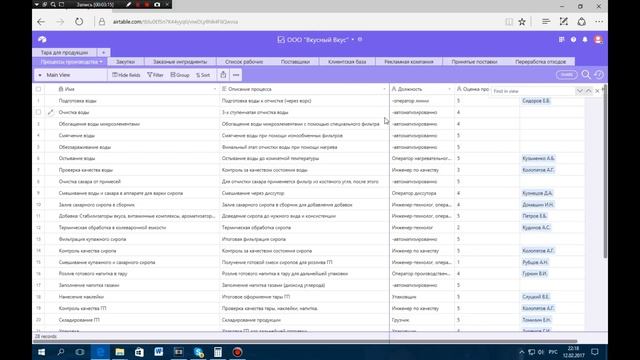Viewport: 640px width, 360px height.
Task: Open browser reading view icon
Action: pyautogui.click(x=509, y=22)
